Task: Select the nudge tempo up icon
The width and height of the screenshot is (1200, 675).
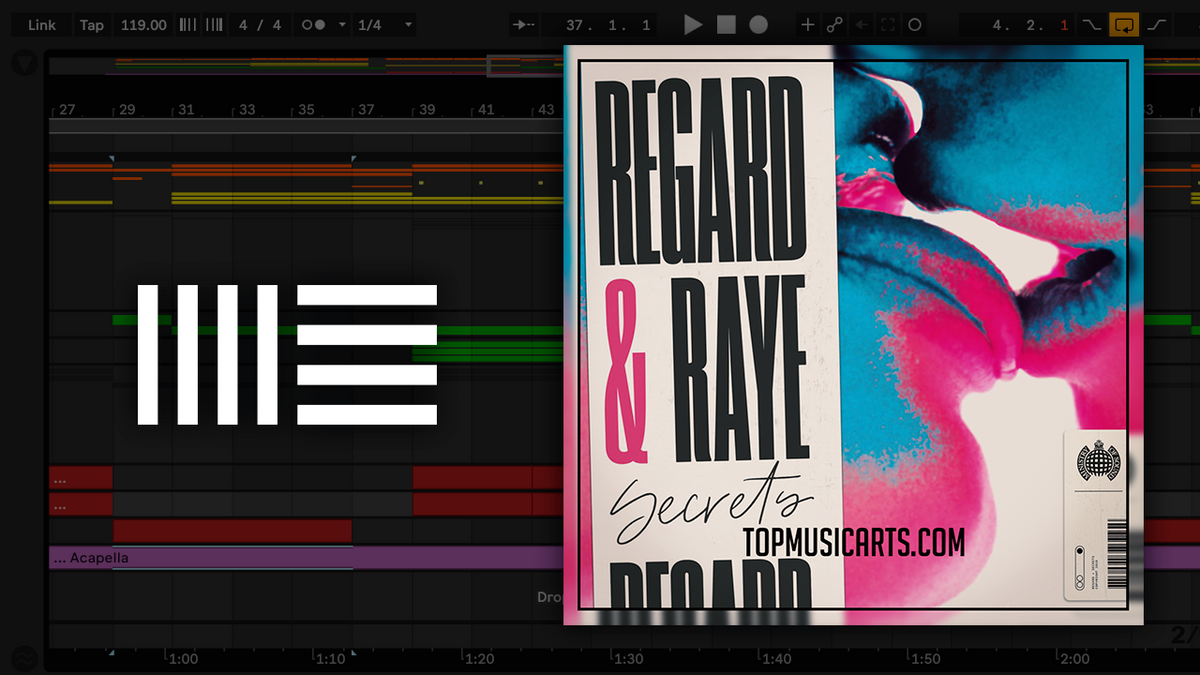Action: coord(214,24)
